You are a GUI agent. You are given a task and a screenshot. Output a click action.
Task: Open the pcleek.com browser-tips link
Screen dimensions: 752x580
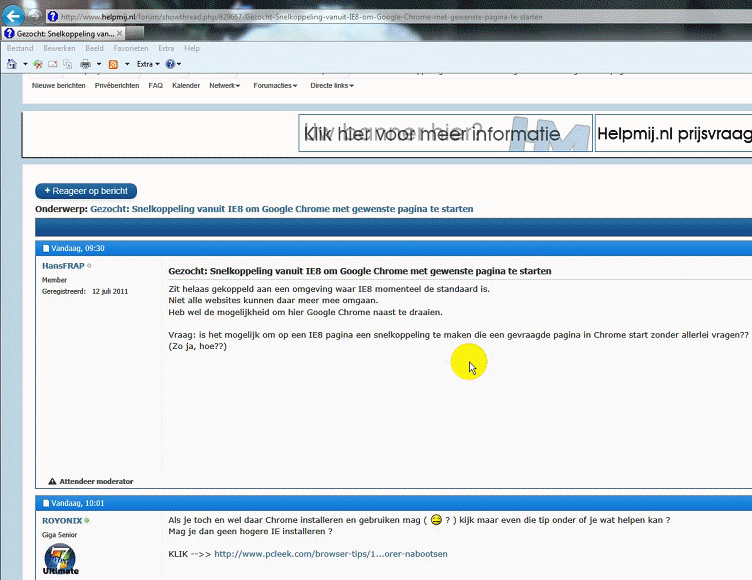pyautogui.click(x=330, y=554)
